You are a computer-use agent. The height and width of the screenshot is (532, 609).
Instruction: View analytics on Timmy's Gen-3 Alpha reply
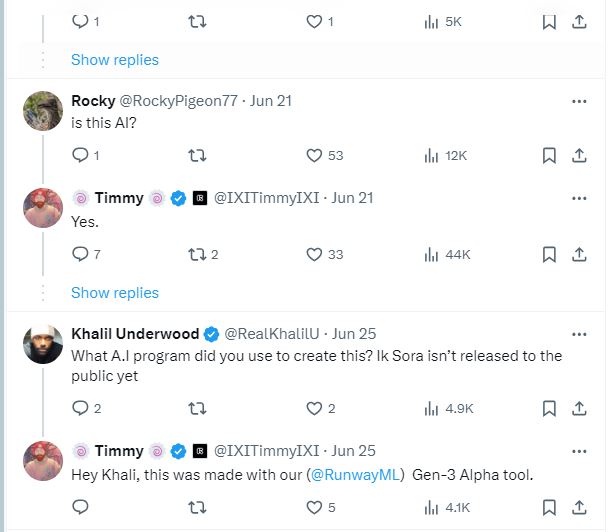[432, 507]
